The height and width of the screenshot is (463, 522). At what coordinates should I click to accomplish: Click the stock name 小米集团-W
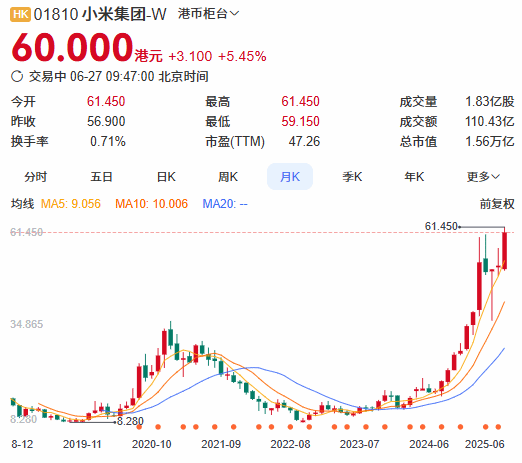124,14
